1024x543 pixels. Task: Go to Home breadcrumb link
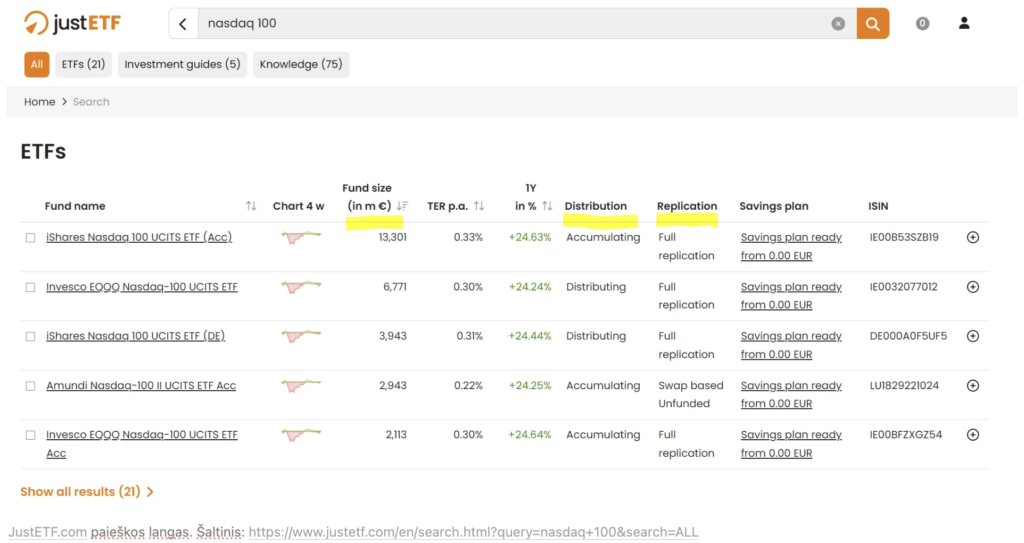click(39, 102)
